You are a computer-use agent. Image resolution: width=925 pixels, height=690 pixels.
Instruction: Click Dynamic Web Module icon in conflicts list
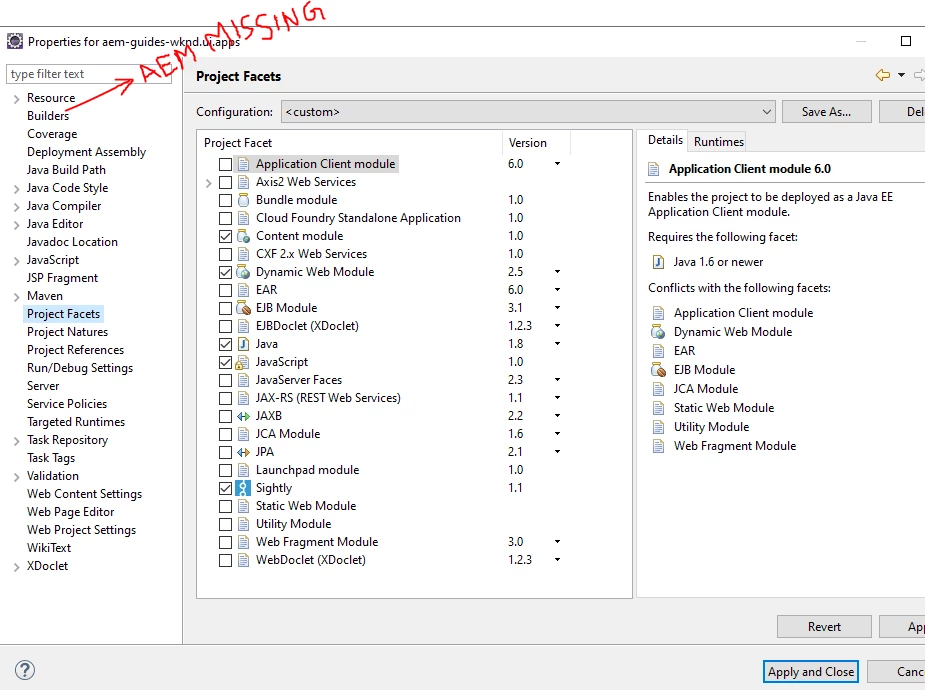point(658,332)
